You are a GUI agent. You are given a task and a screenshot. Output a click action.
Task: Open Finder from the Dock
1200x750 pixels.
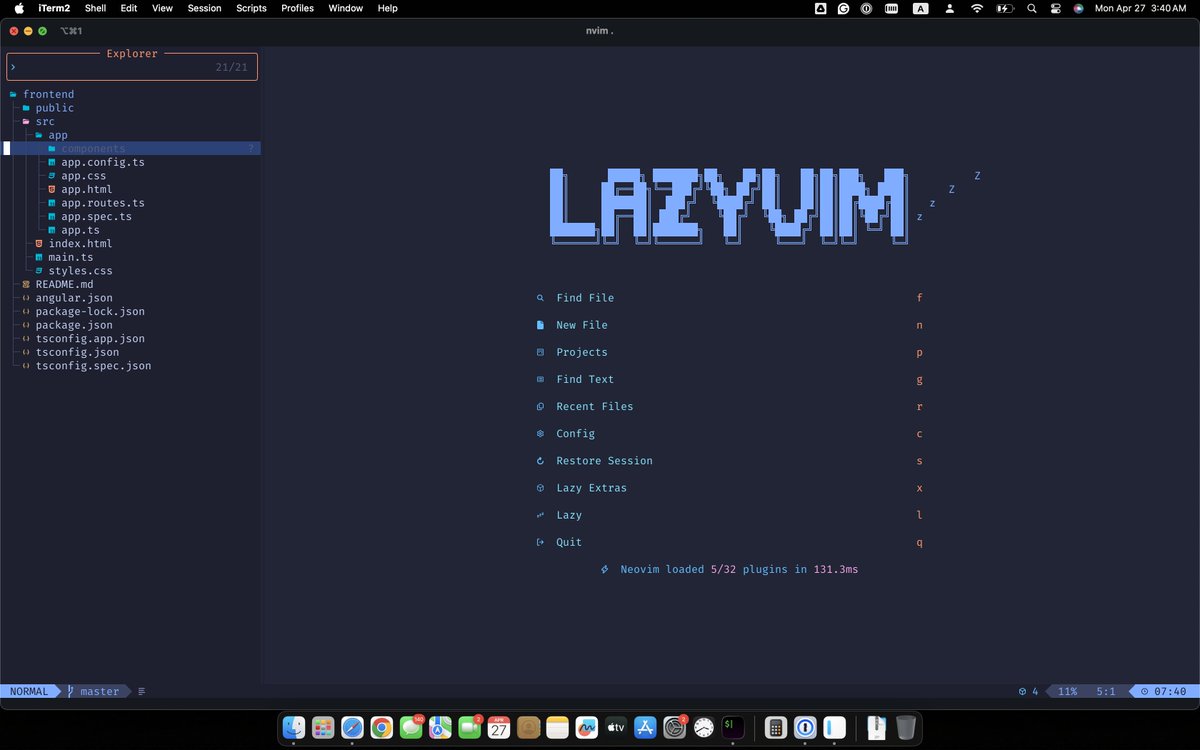tap(294, 728)
